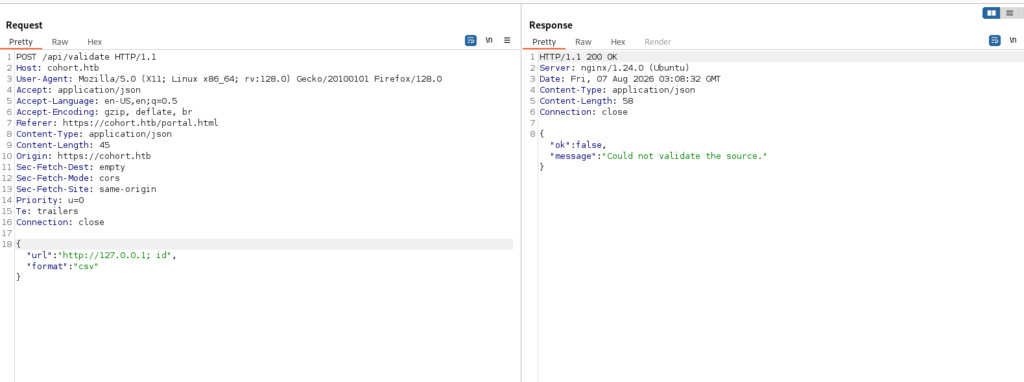Click the Origin: https://cohort.htb line
1024x382 pixels.
84,156
